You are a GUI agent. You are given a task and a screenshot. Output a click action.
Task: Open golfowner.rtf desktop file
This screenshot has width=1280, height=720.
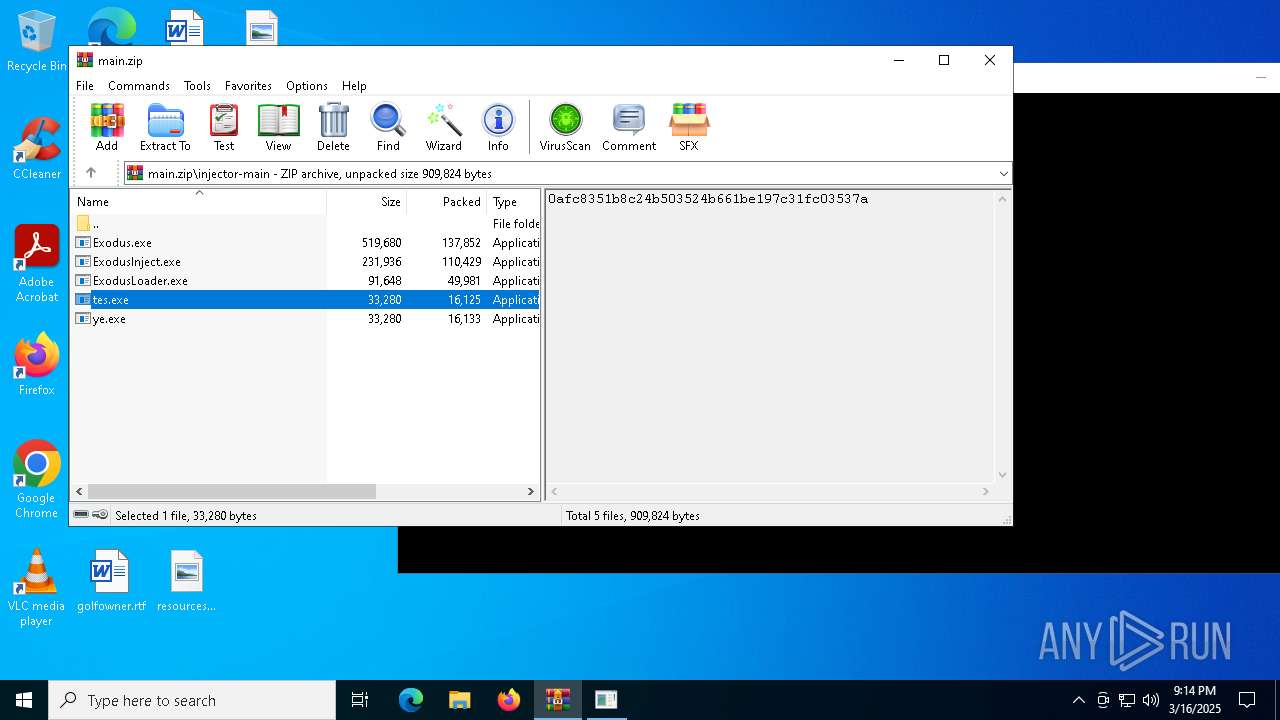click(111, 580)
